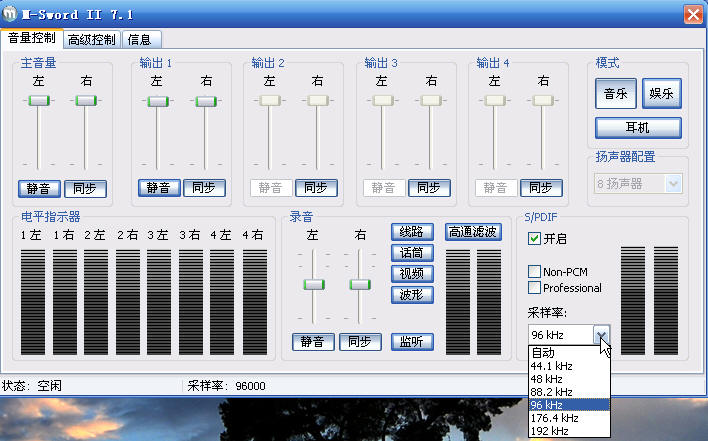This screenshot has width=708, height=441.
Task: Open the 信息 tab
Action: click(141, 39)
